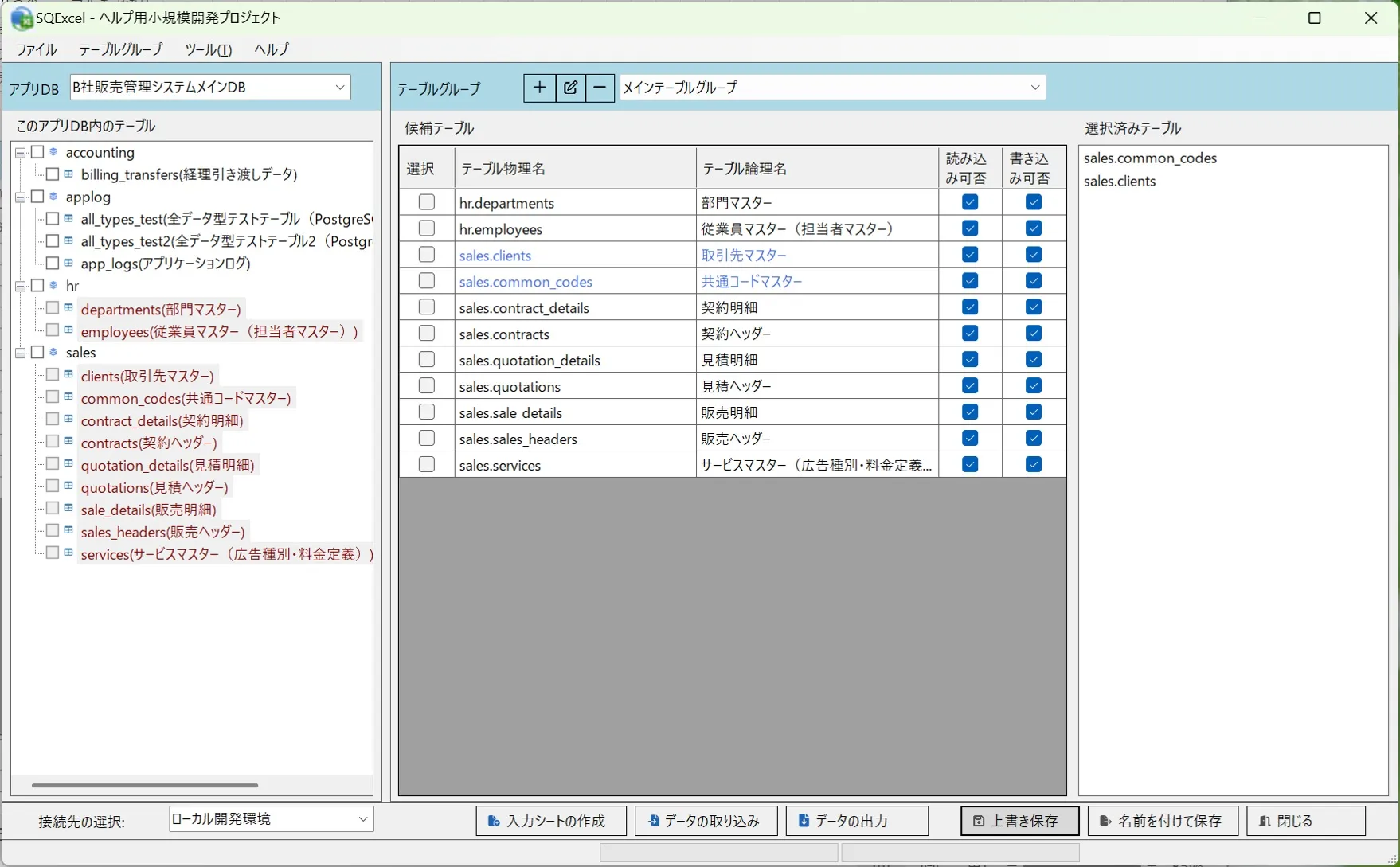Screen dimensions: 1400x867
Task: Click the applog schema icon in tree
Action: pos(54,197)
